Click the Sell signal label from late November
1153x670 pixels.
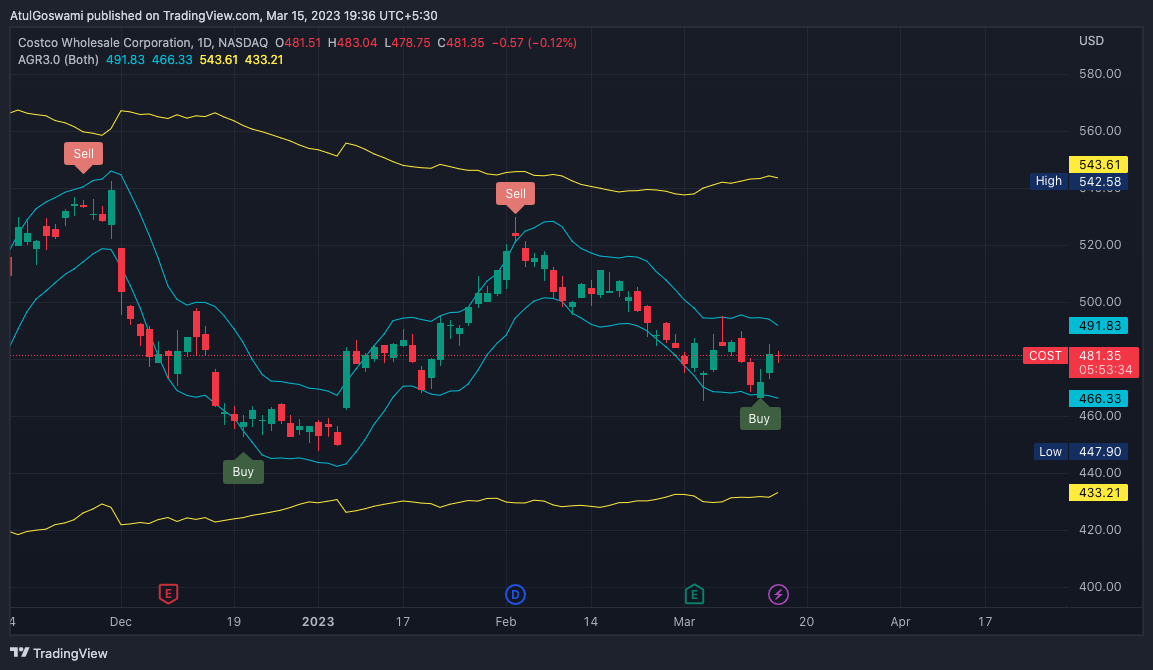[x=83, y=154]
